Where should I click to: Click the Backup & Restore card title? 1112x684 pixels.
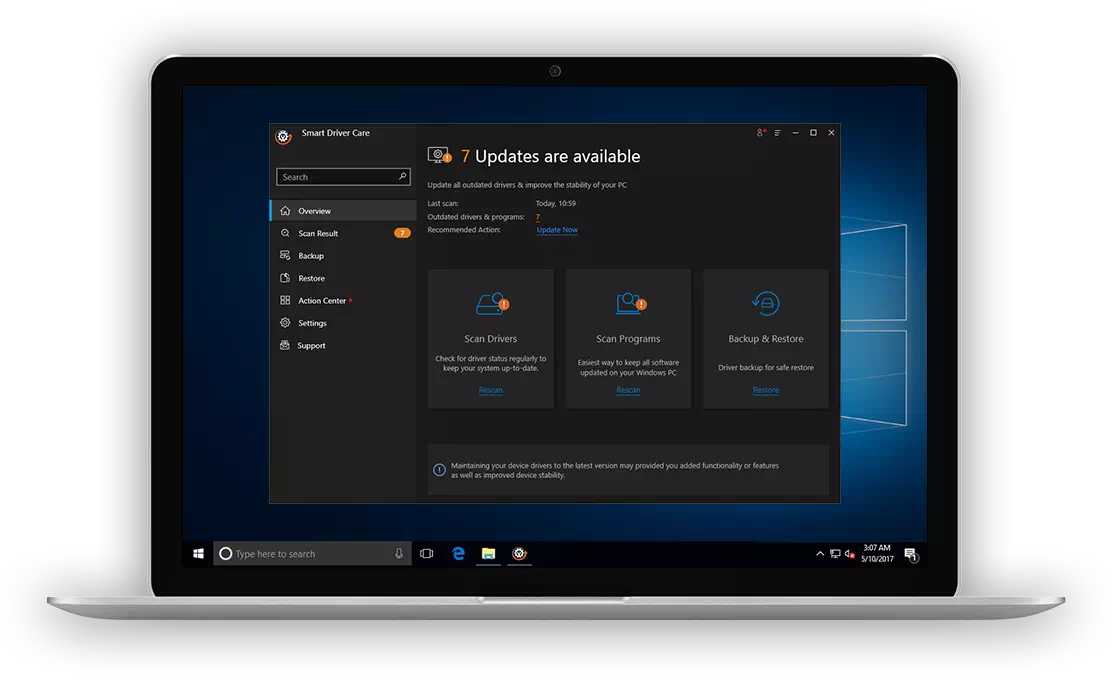(765, 338)
